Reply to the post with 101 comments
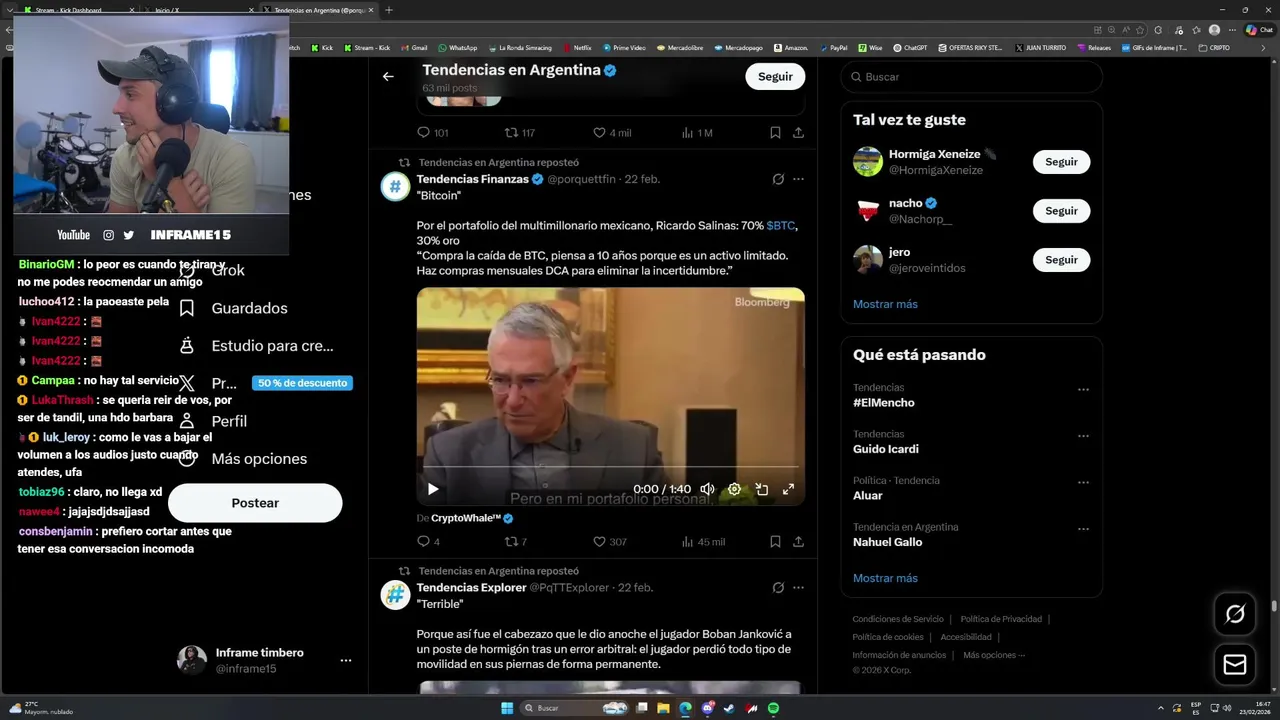Screen dimensions: 1280x720 coord(432,132)
